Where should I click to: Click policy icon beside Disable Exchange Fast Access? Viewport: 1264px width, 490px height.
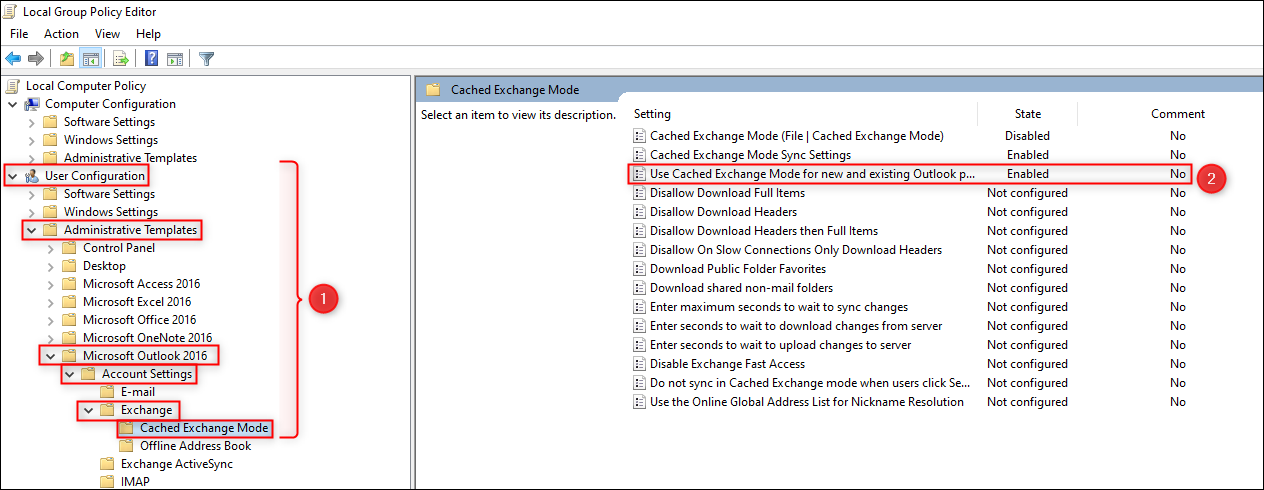coord(640,364)
